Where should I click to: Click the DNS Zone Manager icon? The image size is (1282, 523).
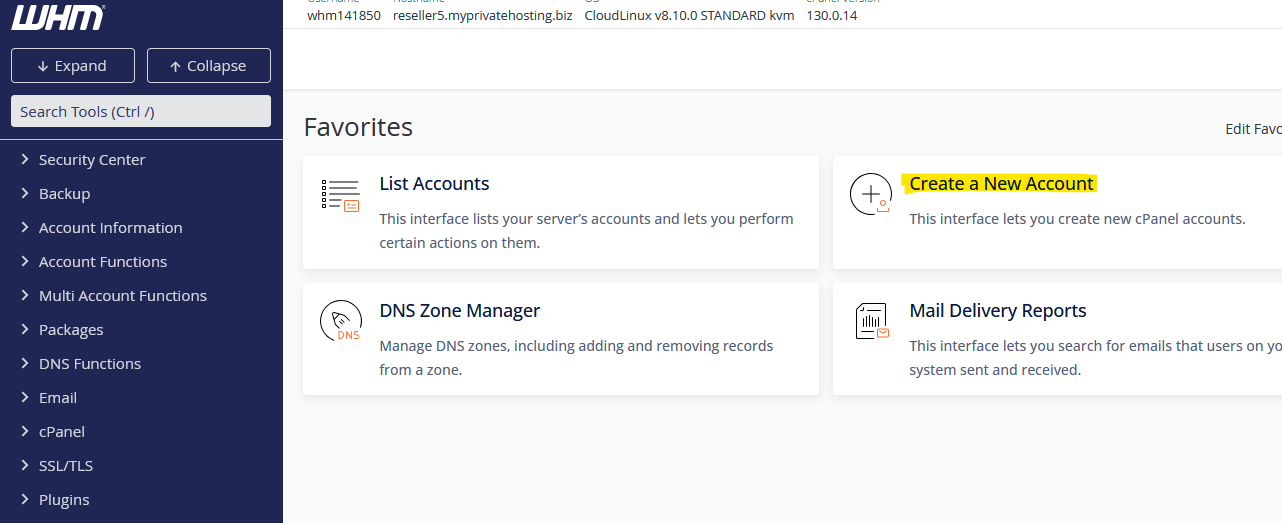pyautogui.click(x=340, y=322)
